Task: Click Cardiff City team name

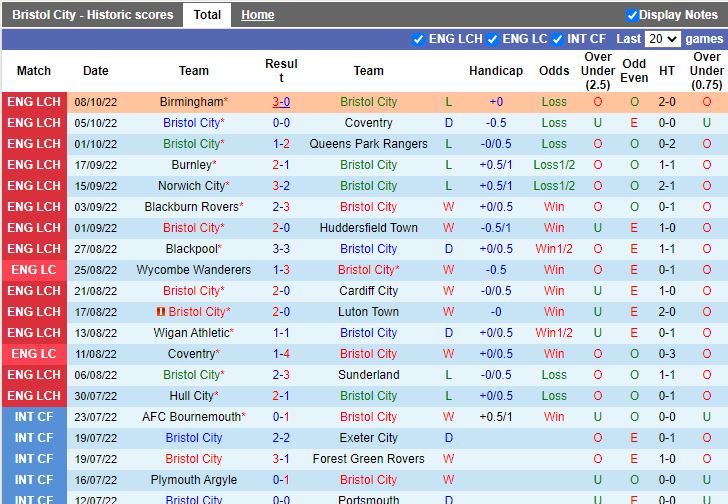Action: [369, 291]
